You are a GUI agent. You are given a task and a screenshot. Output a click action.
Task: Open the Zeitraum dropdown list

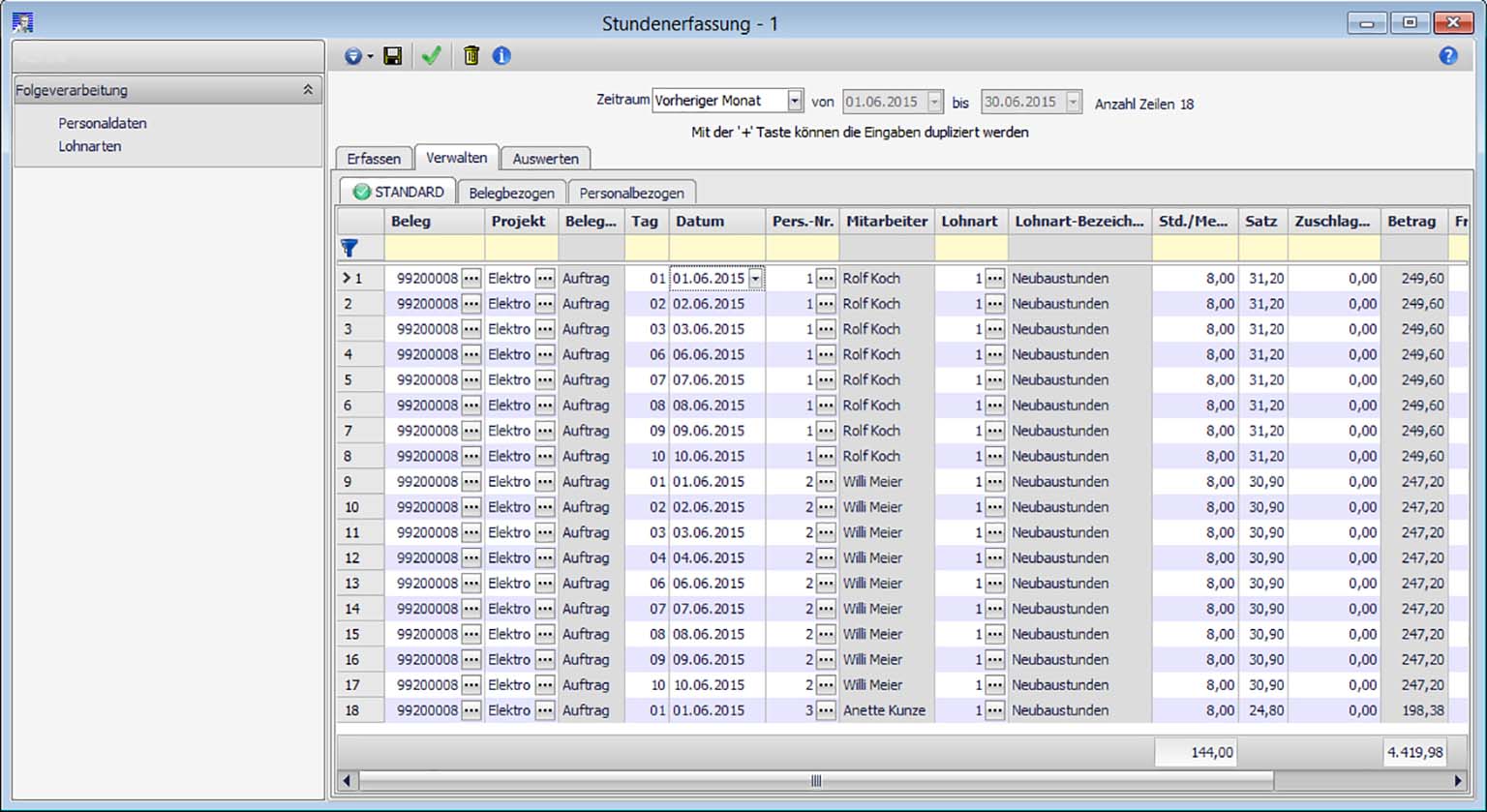tap(795, 101)
